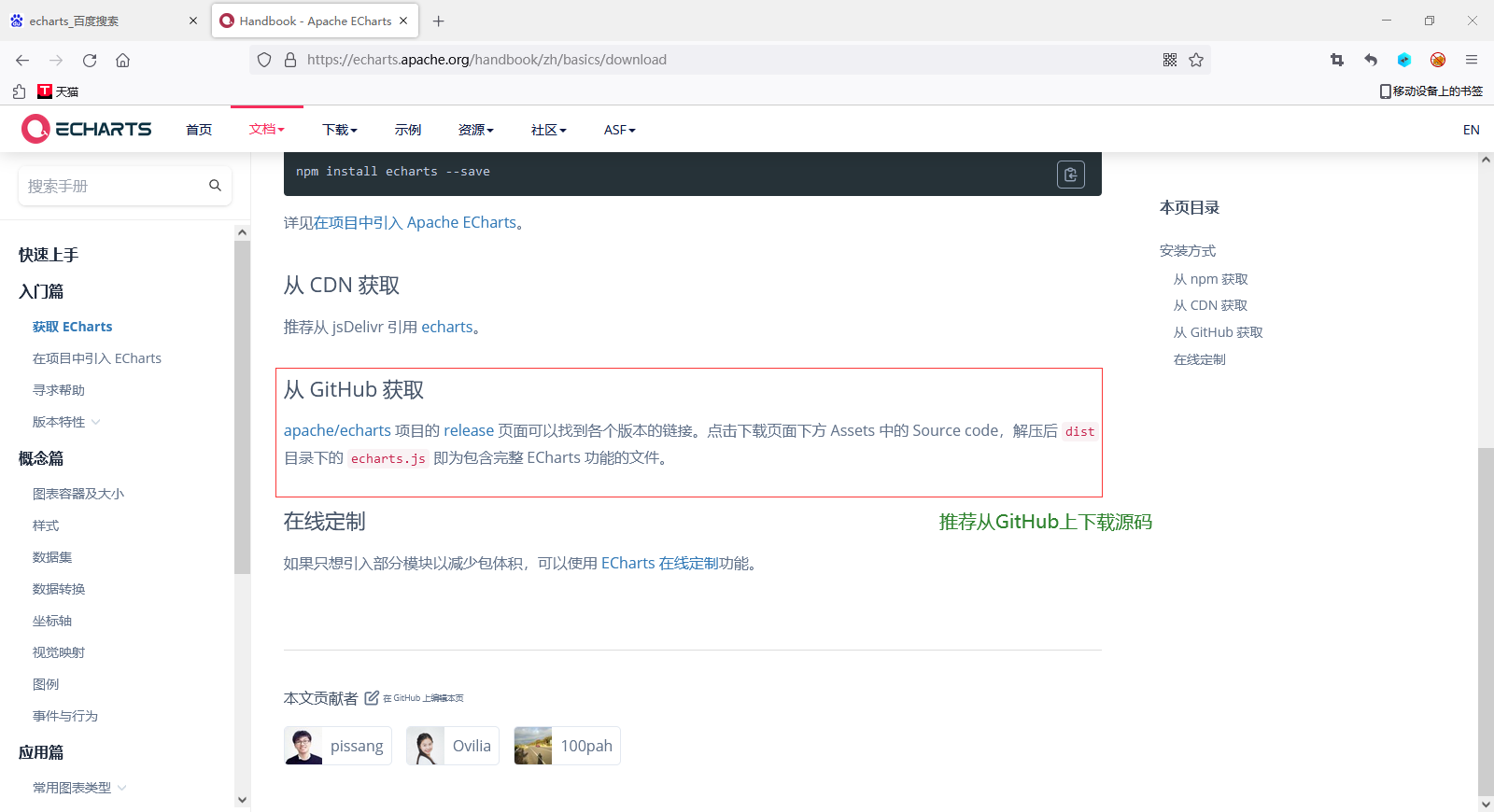
Task: Open contributor pissang profile
Action: coord(338,746)
